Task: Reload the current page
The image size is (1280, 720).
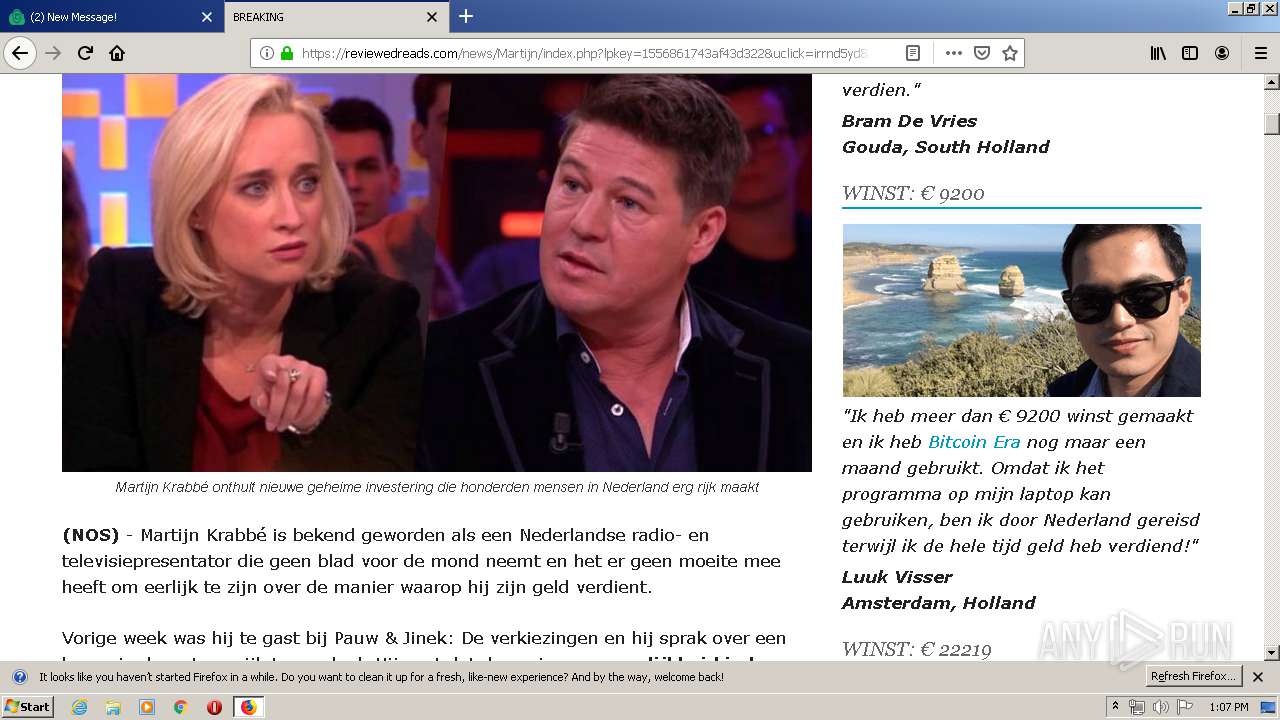Action: [85, 53]
